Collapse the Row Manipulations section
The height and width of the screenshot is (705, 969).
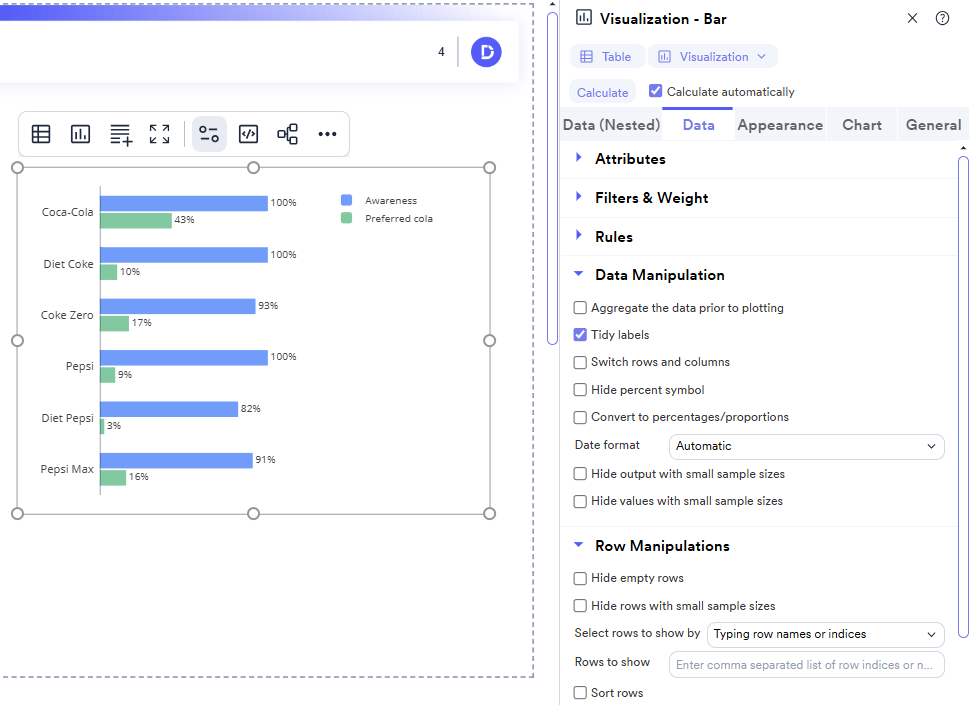(662, 546)
